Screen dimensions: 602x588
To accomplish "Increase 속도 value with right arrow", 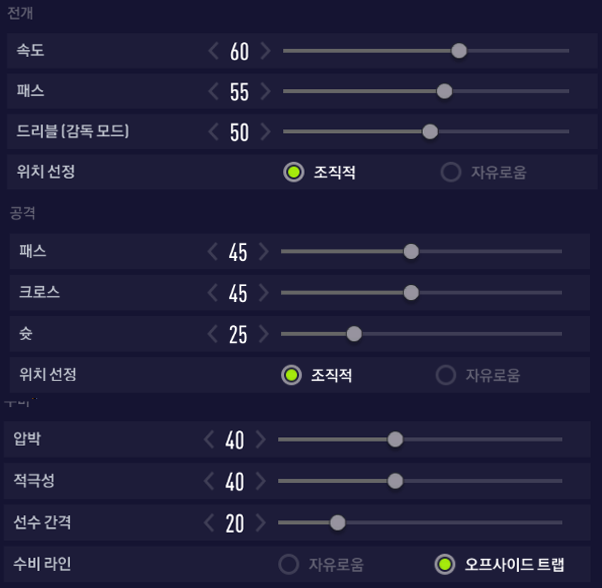I will 265,51.
